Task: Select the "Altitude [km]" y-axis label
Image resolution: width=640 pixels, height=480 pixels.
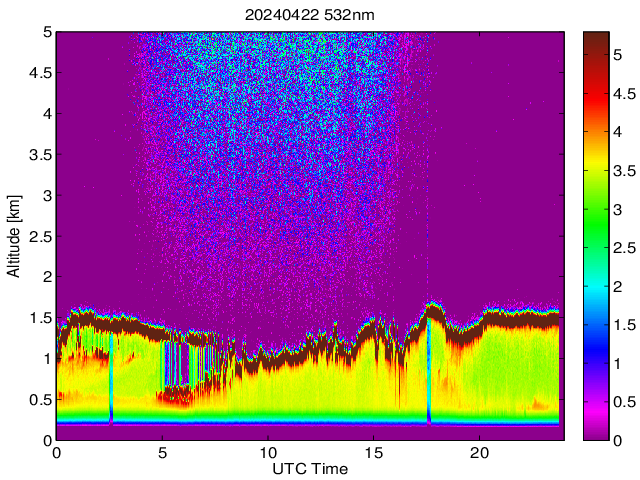Action: point(14,235)
